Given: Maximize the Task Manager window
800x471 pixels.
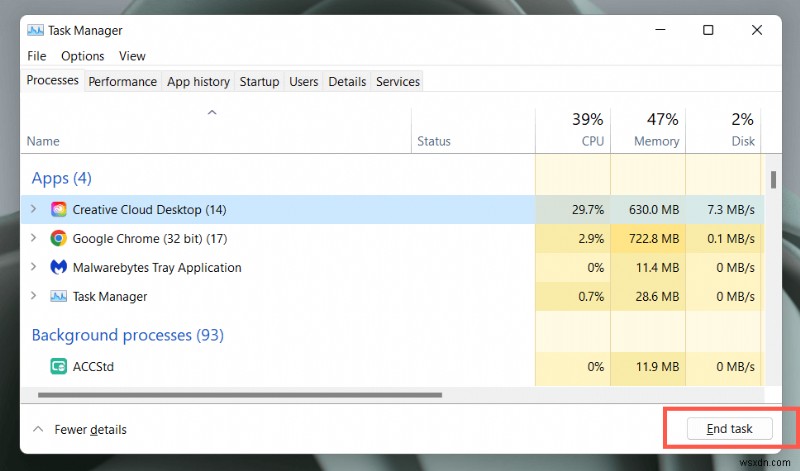Looking at the screenshot, I should (708, 30).
